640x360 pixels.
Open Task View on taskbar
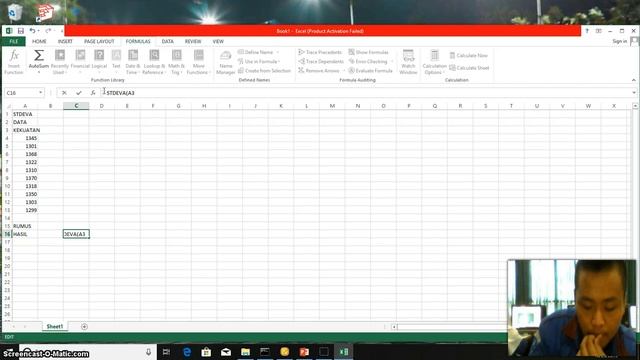click(x=166, y=352)
